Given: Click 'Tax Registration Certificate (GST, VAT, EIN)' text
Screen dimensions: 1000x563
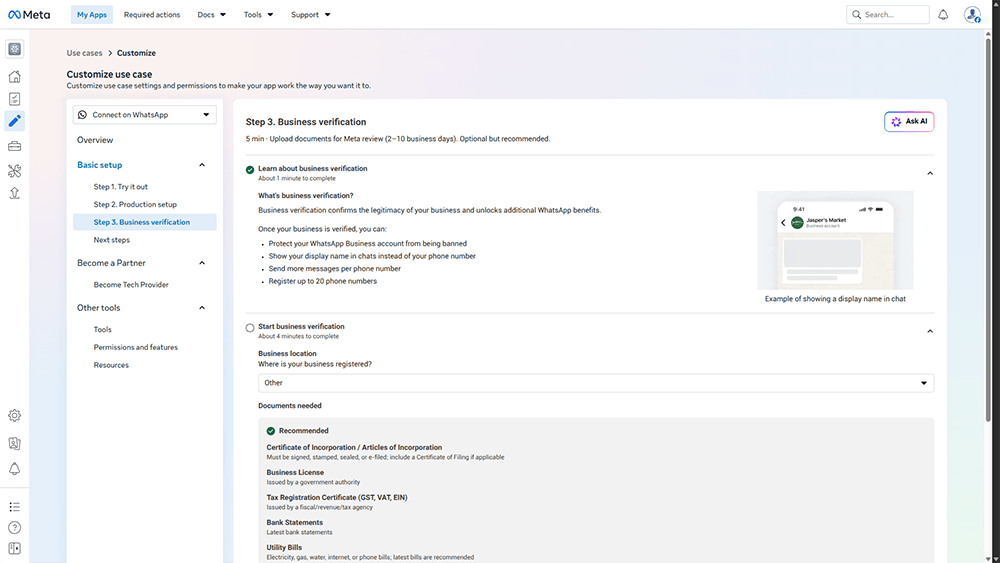Looking at the screenshot, I should pyautogui.click(x=337, y=497).
